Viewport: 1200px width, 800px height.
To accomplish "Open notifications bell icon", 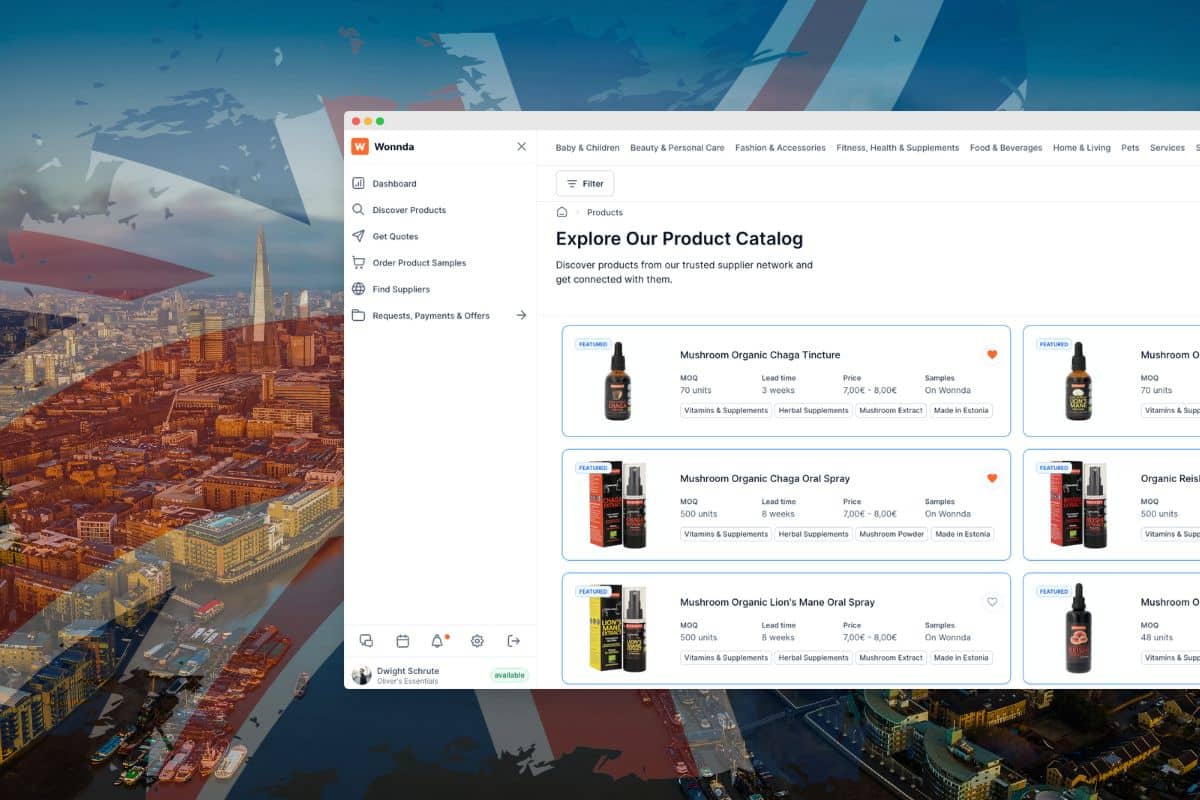I will tap(438, 641).
